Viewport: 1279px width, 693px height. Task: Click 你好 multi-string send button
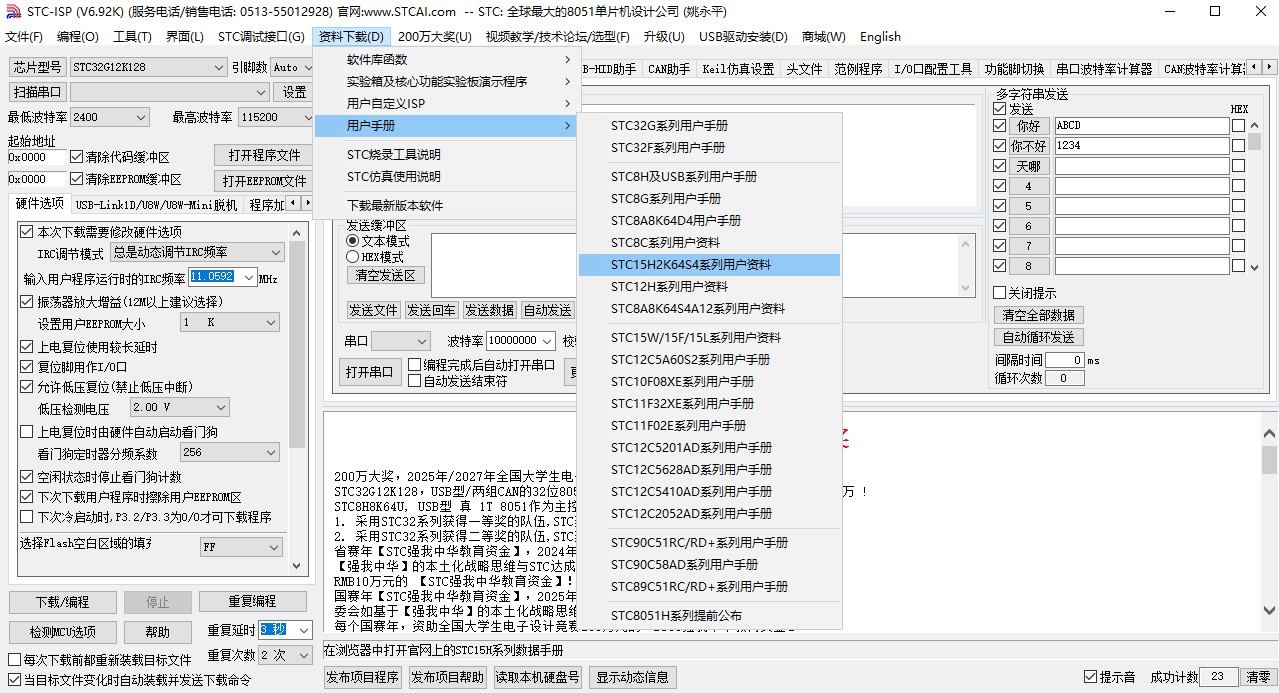point(1028,126)
